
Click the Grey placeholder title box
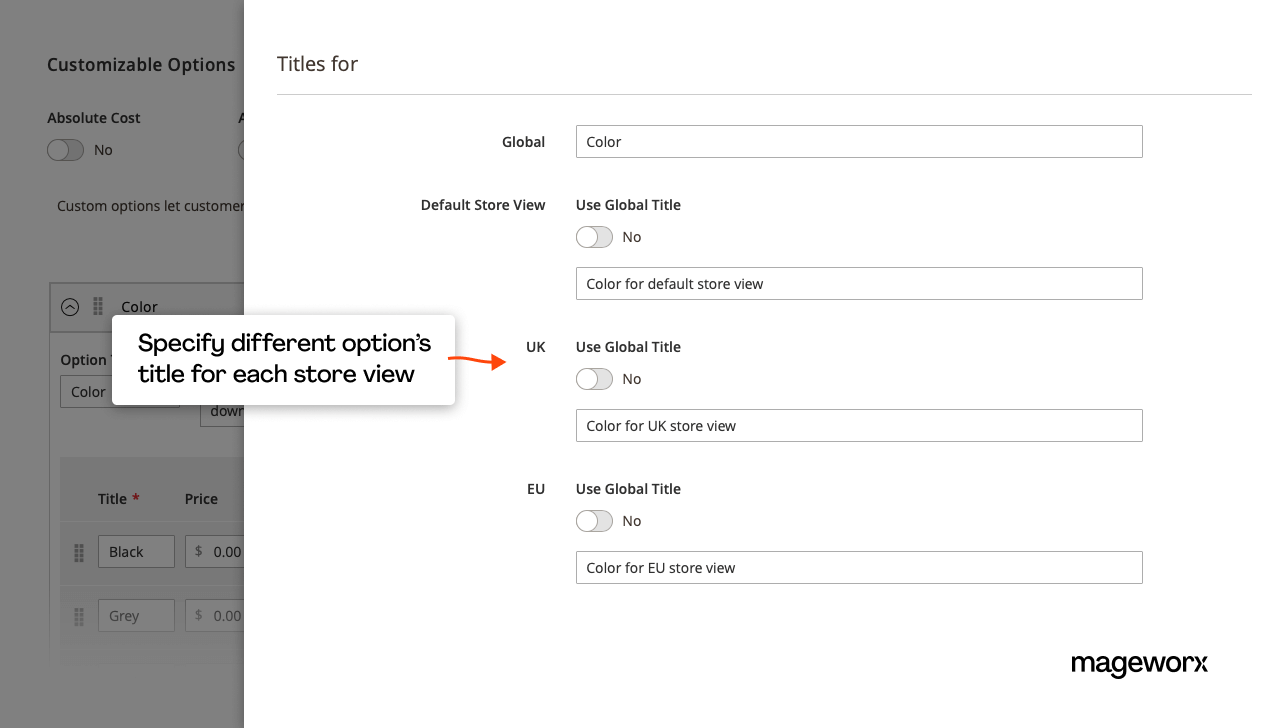point(136,615)
